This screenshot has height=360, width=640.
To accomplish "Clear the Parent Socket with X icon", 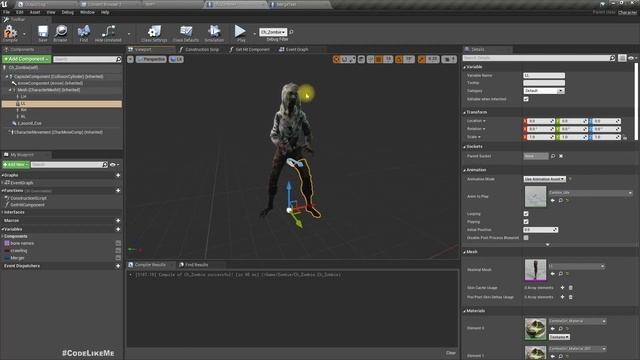I will (561, 156).
